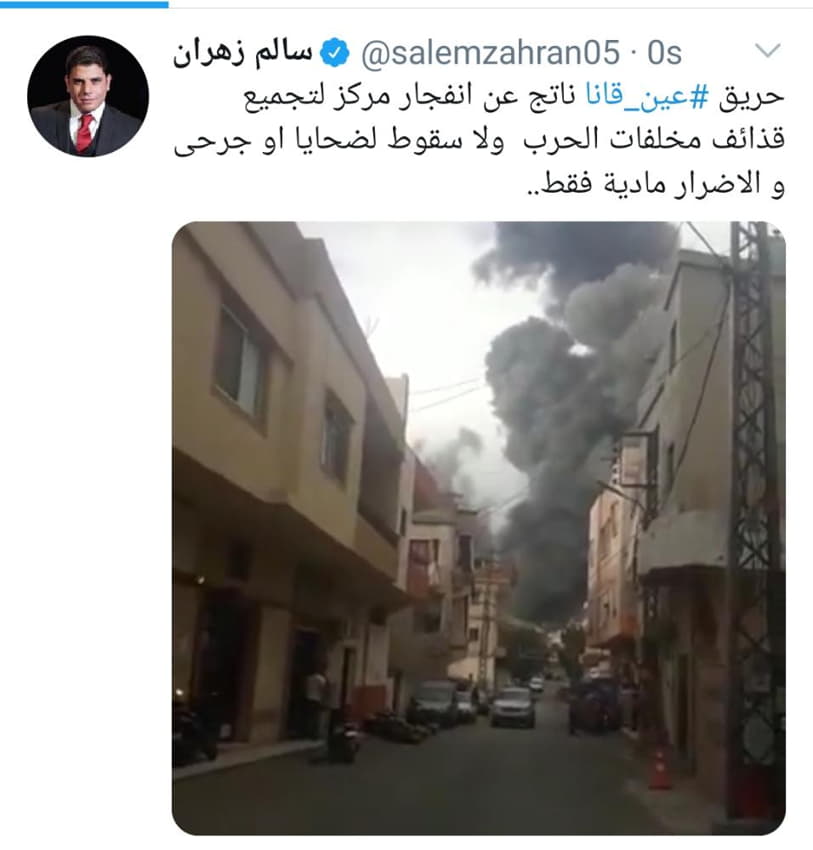Click the blue verified badge
The width and height of the screenshot is (813, 850).
[334, 53]
